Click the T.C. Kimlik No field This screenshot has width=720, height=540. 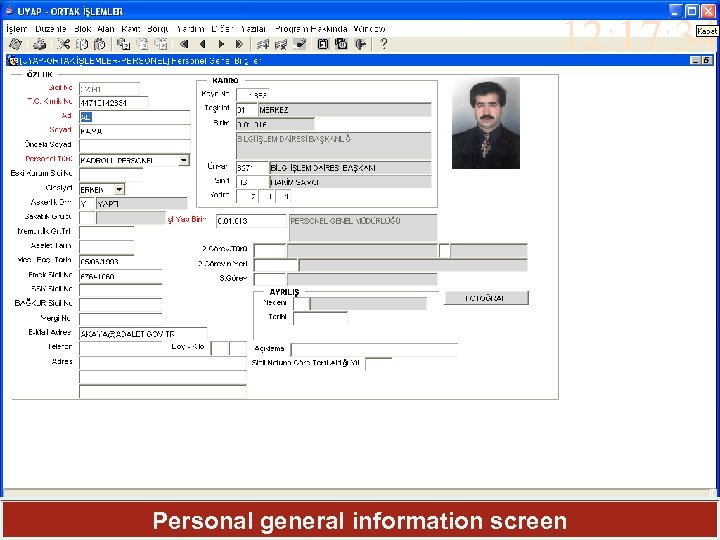coord(114,103)
